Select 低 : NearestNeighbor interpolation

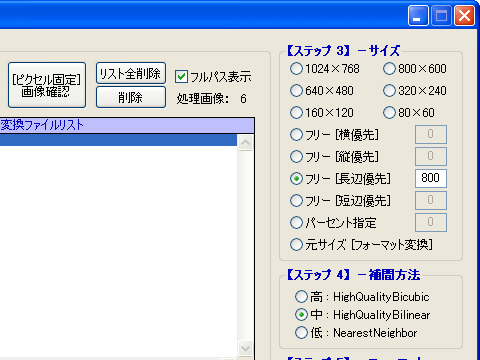pos(301,333)
